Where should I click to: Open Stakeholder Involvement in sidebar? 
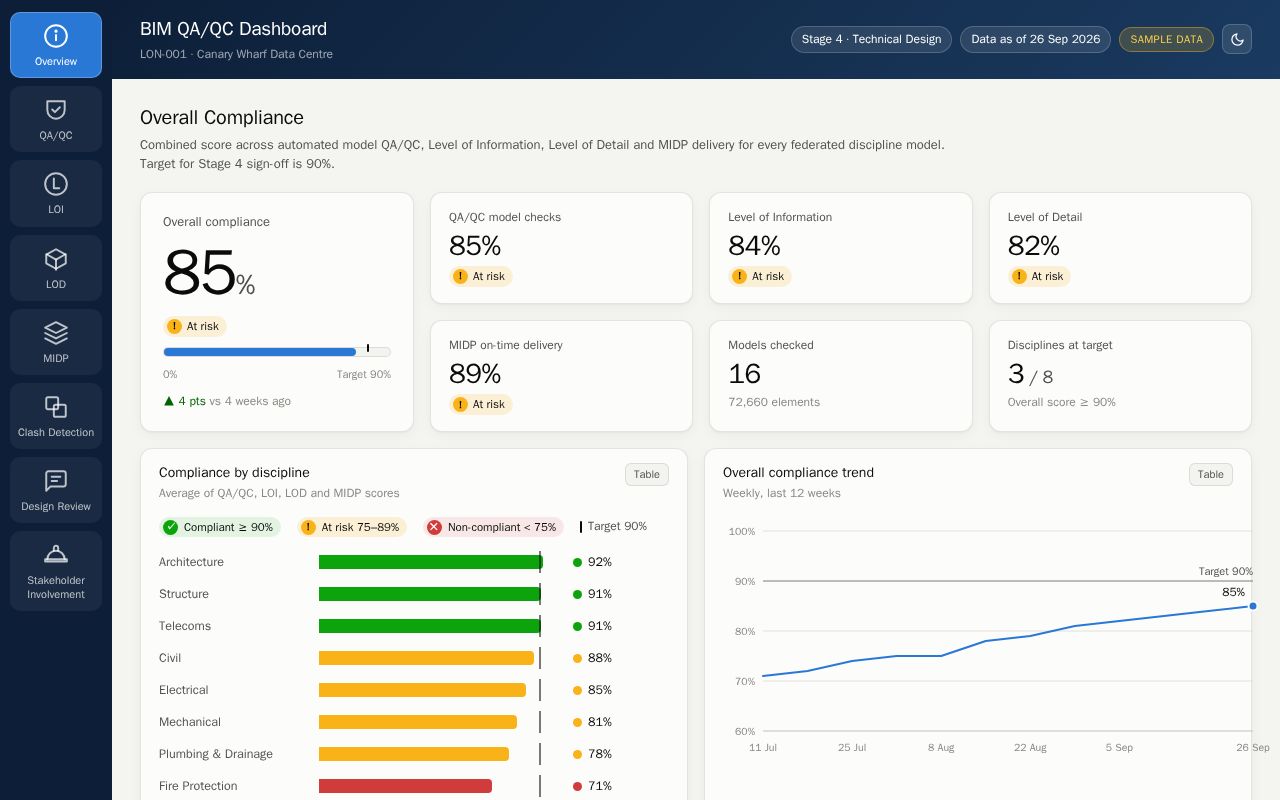56,571
